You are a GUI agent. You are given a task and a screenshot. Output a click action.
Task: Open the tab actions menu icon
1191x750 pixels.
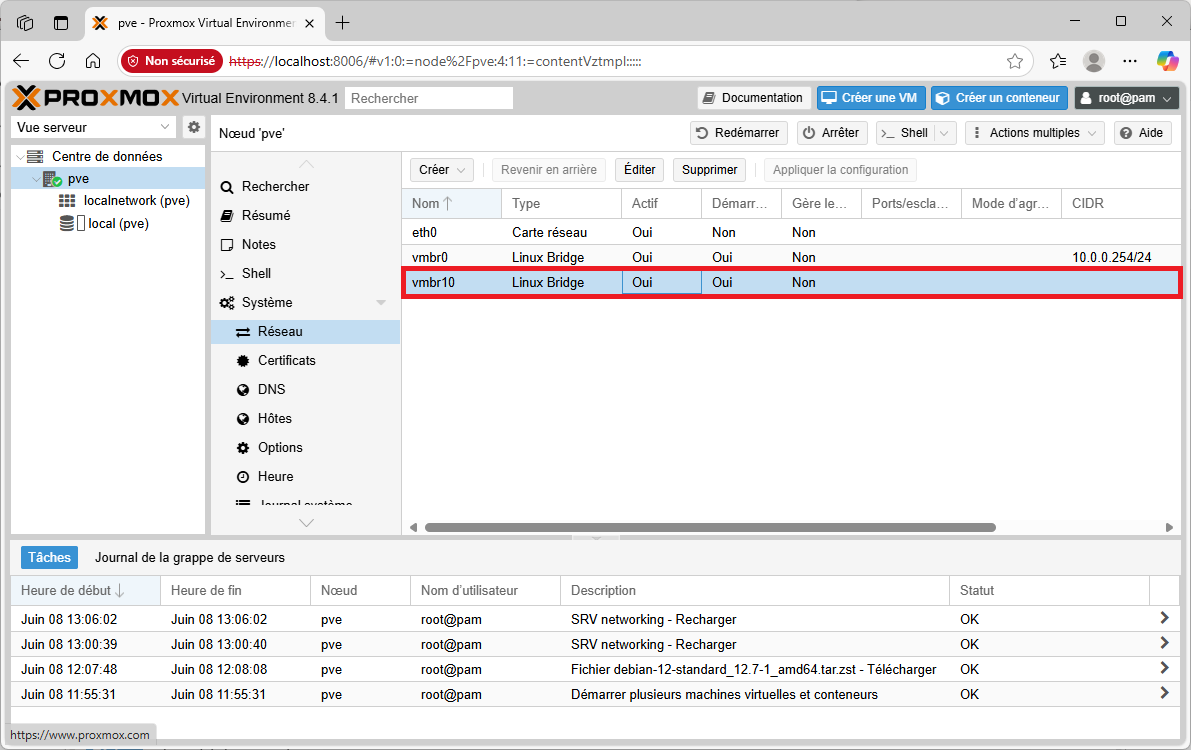point(61,23)
